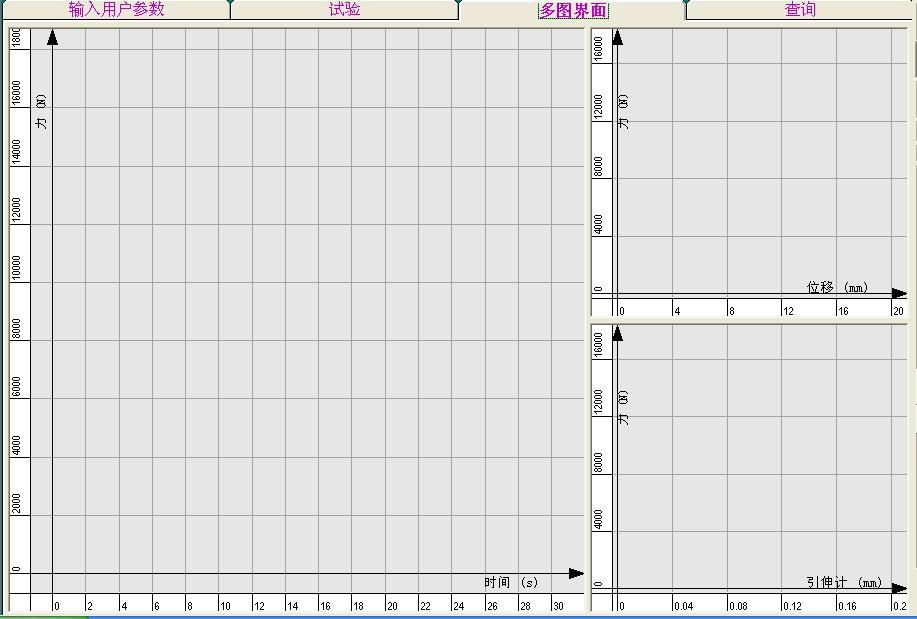Click the 30 tick on the time axis

[x=558, y=606]
